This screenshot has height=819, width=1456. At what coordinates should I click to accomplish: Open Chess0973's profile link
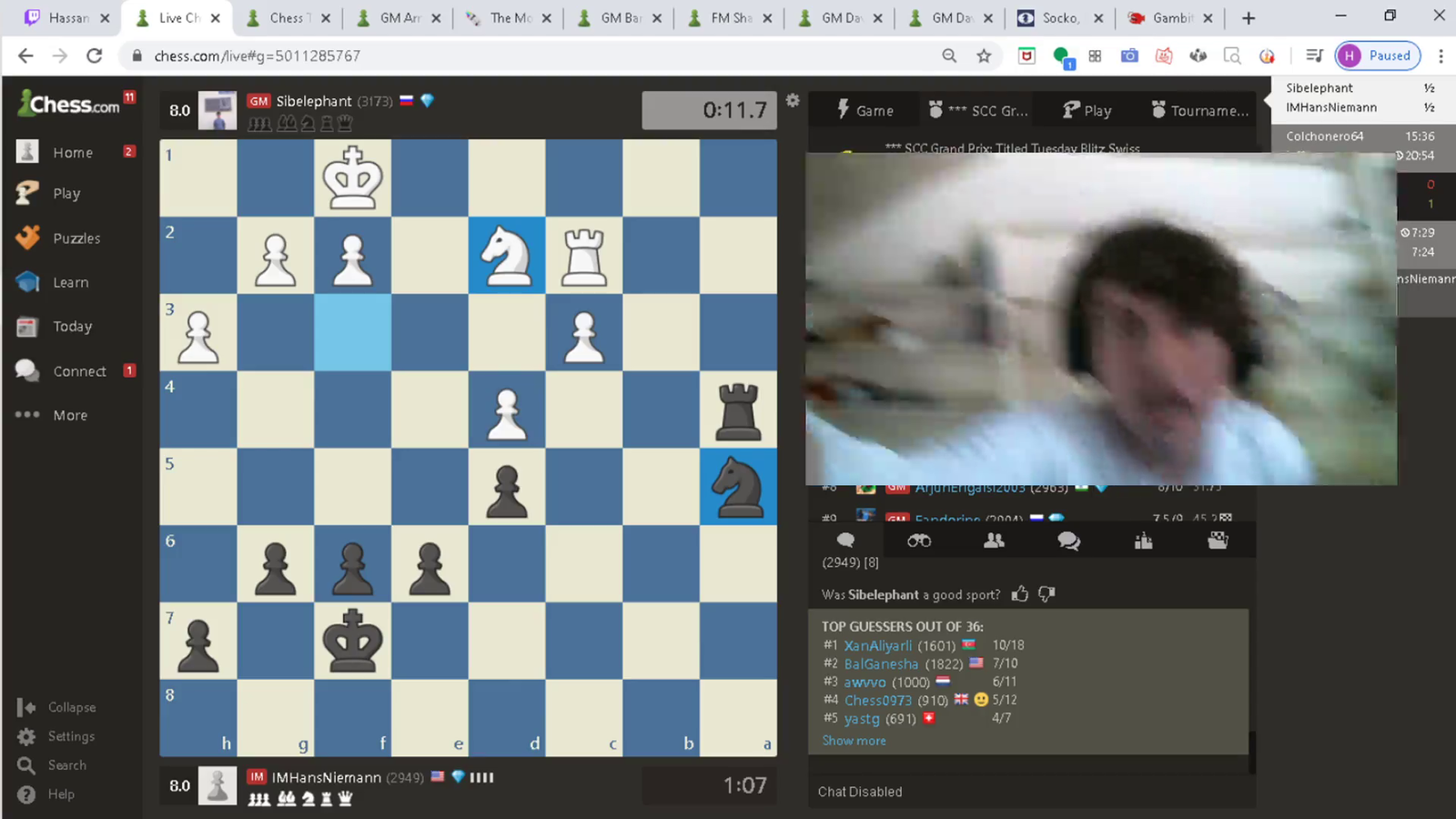[877, 700]
